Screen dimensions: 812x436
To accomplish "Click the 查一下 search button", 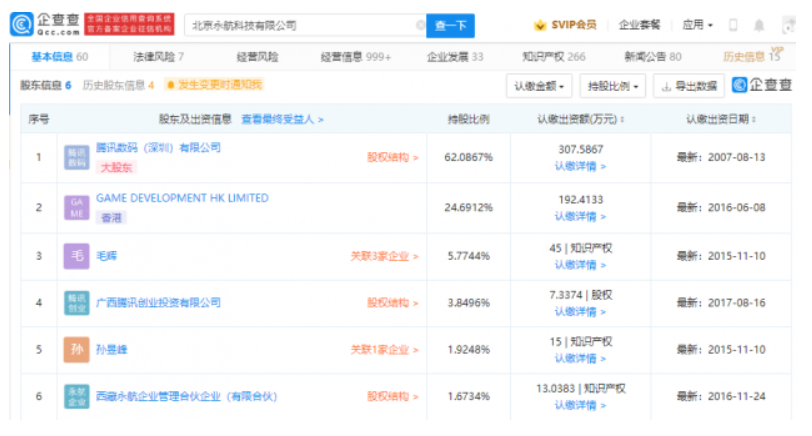I will pos(450,25).
